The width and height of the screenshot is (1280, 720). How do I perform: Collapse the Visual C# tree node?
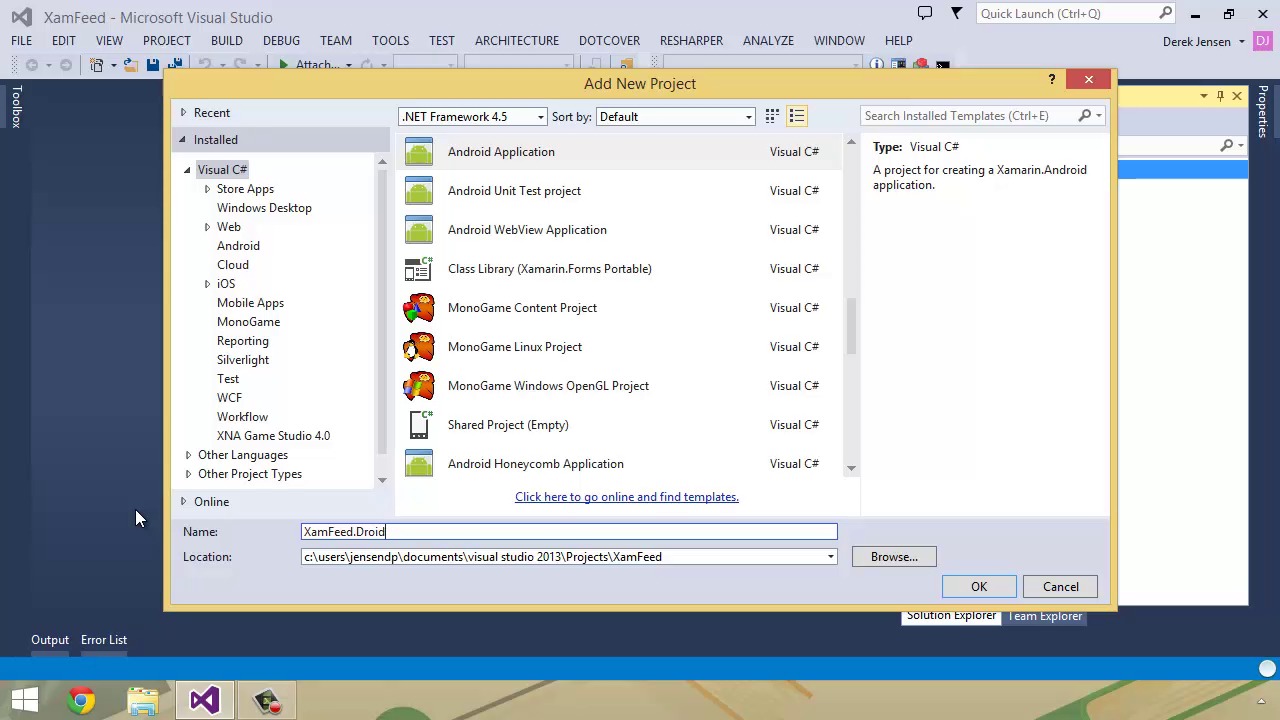187,170
